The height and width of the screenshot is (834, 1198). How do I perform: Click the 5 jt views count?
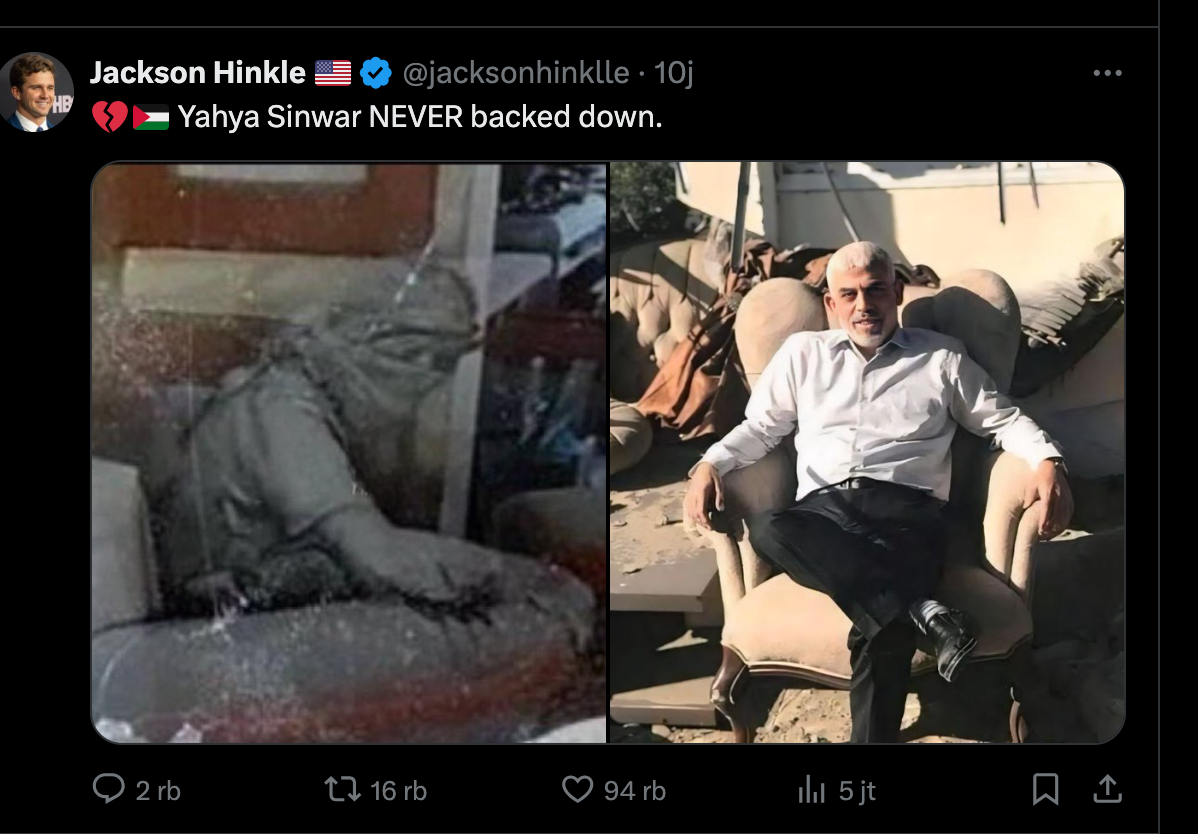tap(857, 790)
